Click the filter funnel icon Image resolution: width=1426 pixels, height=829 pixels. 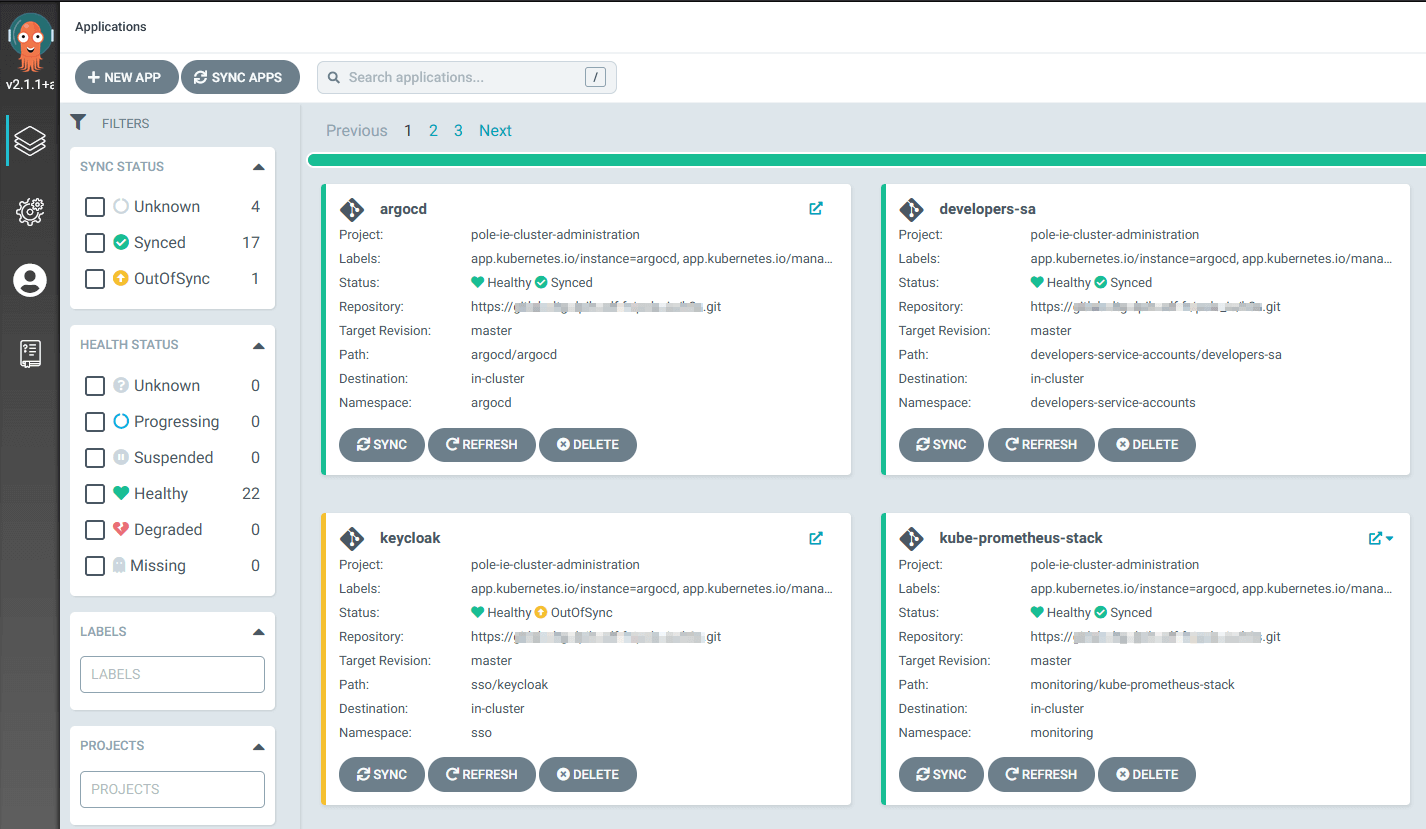tap(78, 122)
